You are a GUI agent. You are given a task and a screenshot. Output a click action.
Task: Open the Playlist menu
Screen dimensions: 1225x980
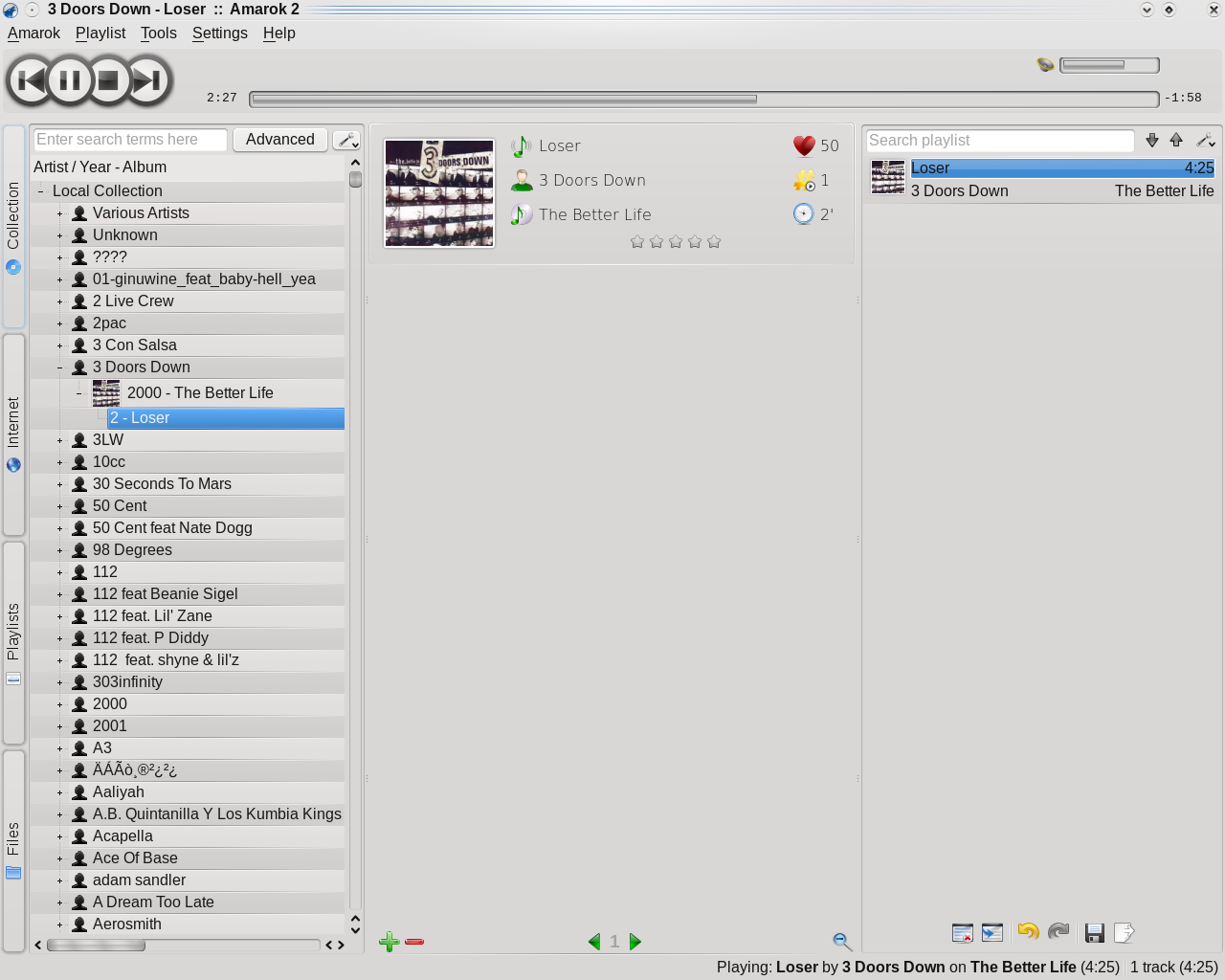[x=100, y=33]
